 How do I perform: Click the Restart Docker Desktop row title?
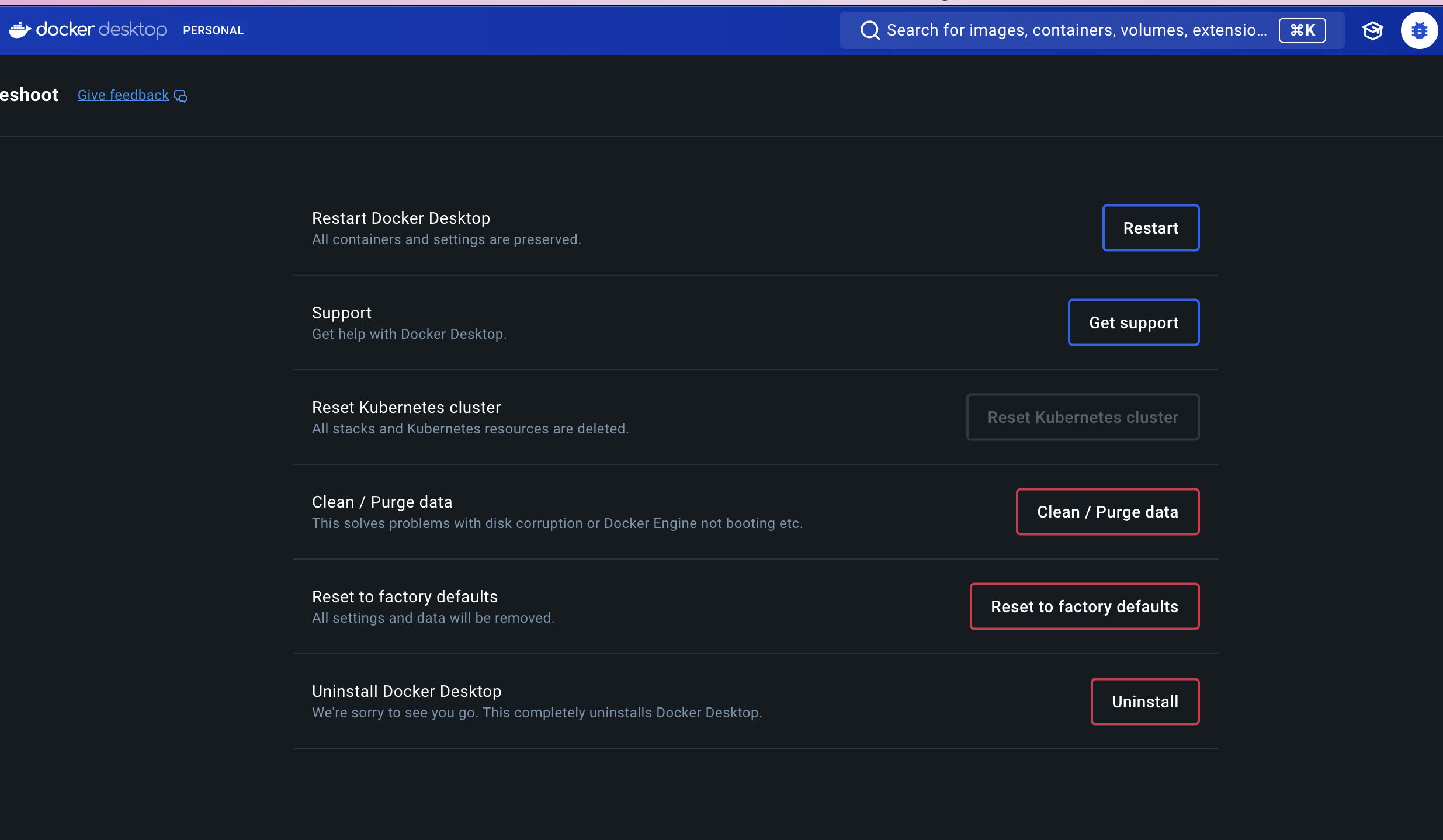coord(401,218)
